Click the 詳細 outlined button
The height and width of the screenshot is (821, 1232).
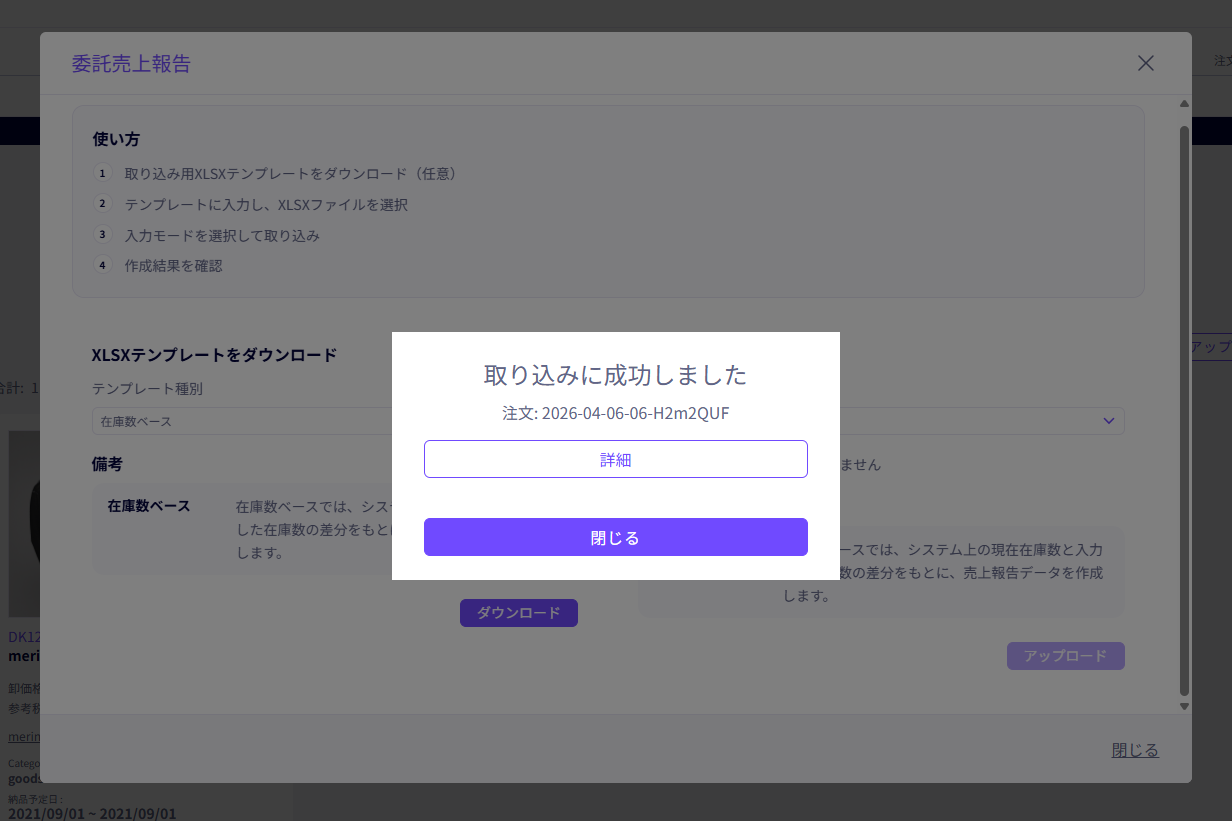(616, 458)
